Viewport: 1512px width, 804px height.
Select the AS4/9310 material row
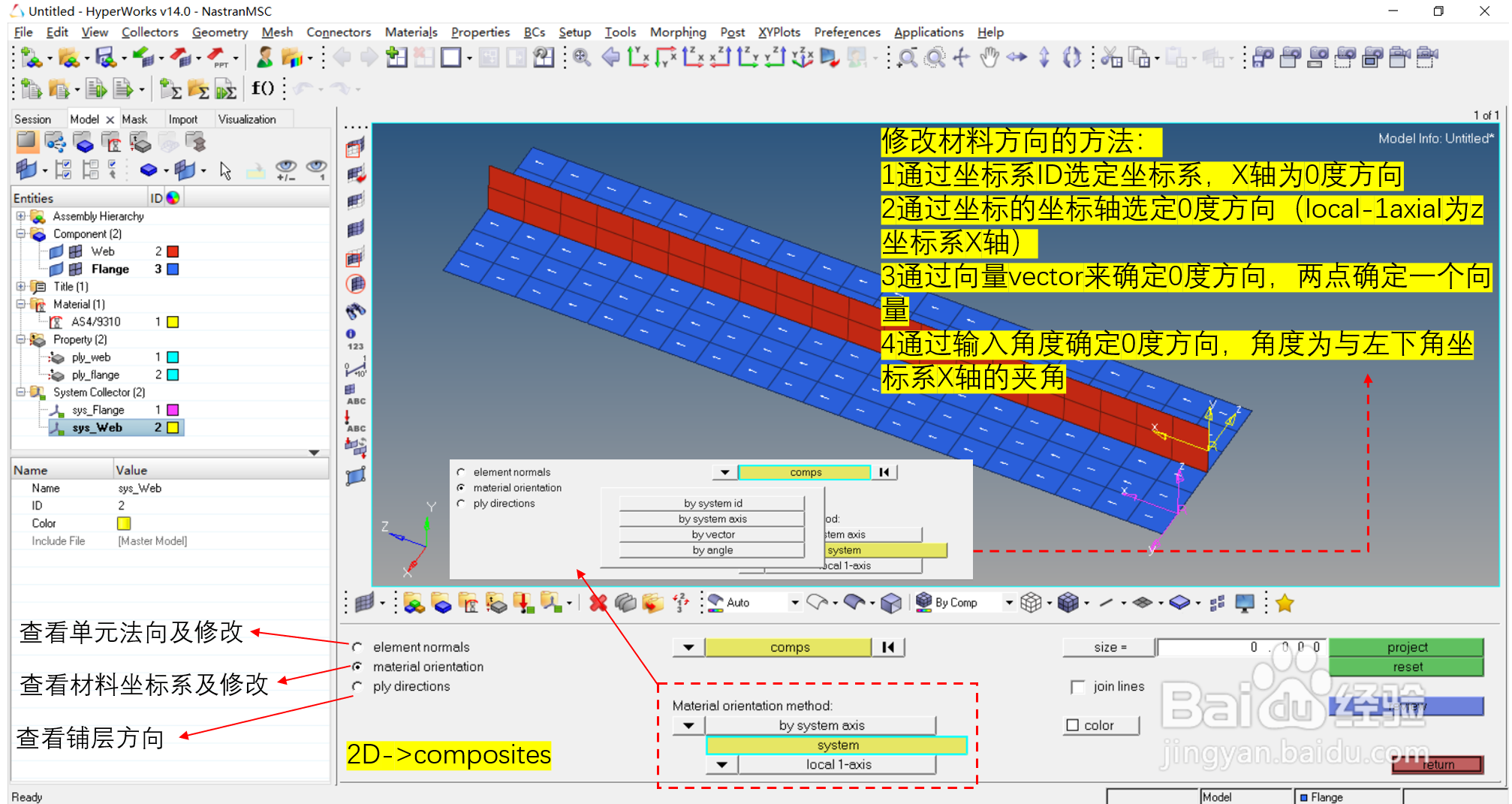click(95, 322)
